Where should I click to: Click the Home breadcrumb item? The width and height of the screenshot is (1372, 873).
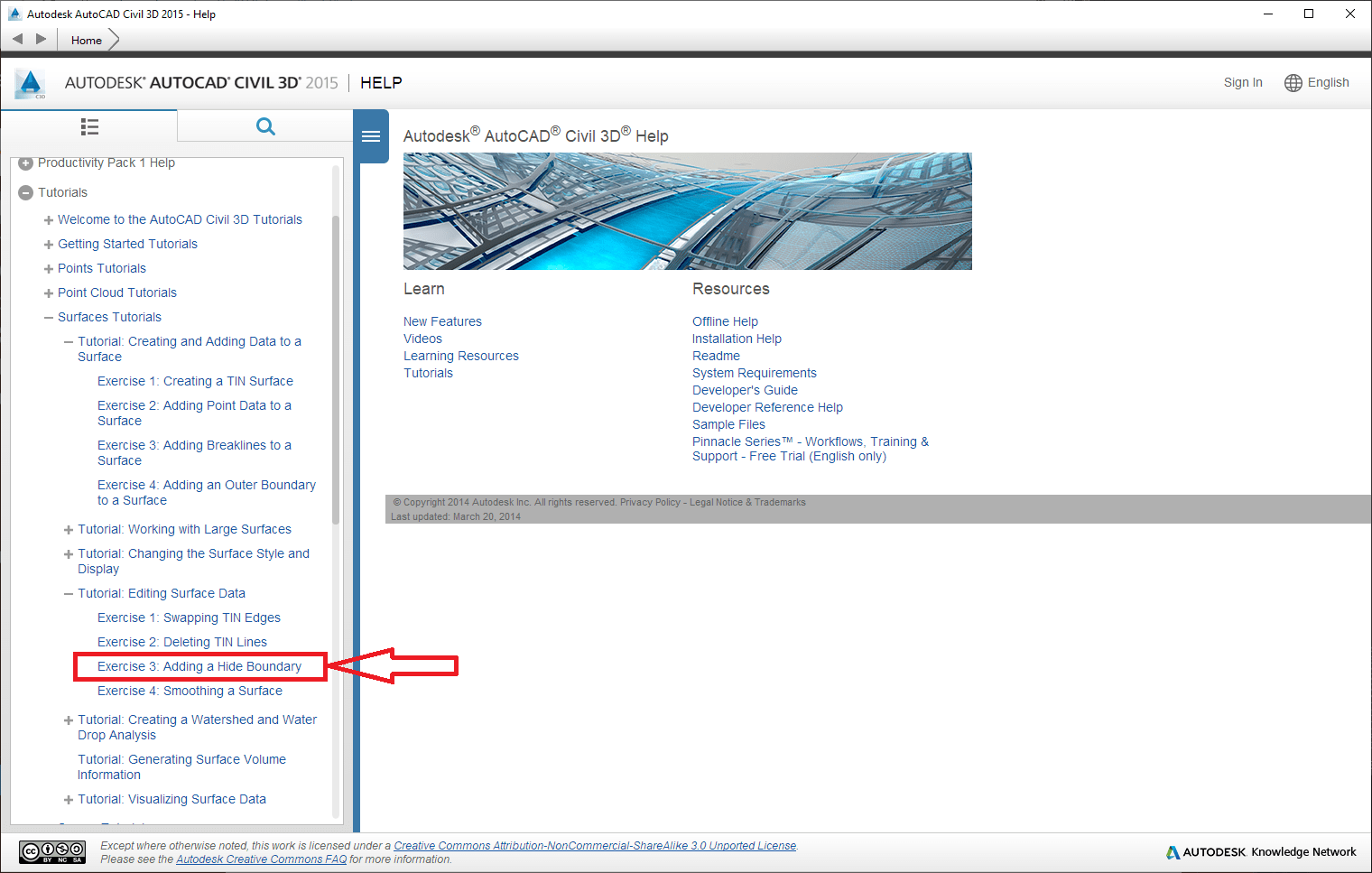pos(87,40)
